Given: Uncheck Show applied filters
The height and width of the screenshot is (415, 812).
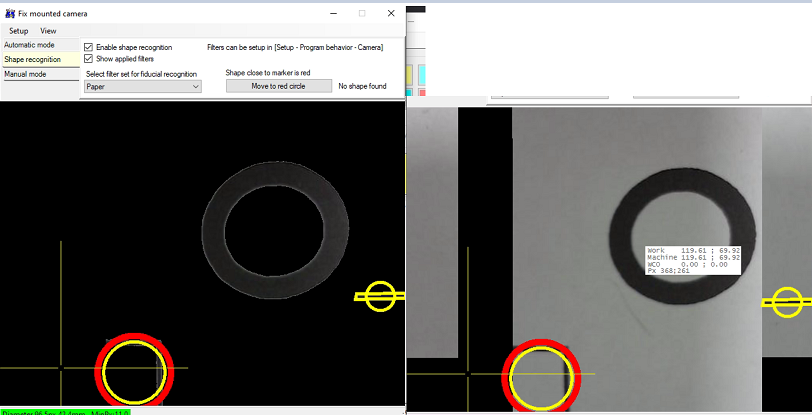Looking at the screenshot, I should [89, 59].
